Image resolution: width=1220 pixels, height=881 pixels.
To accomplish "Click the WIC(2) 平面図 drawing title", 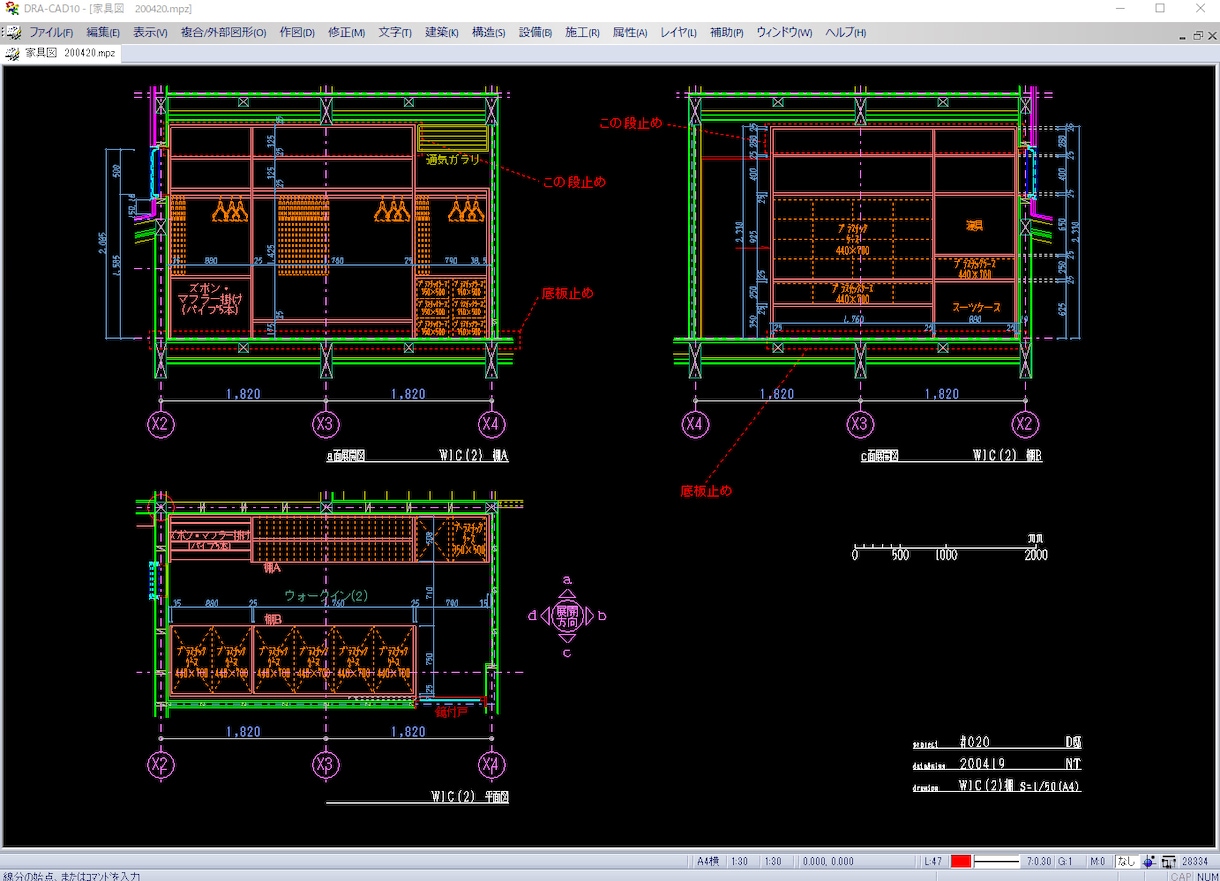I will (470, 798).
